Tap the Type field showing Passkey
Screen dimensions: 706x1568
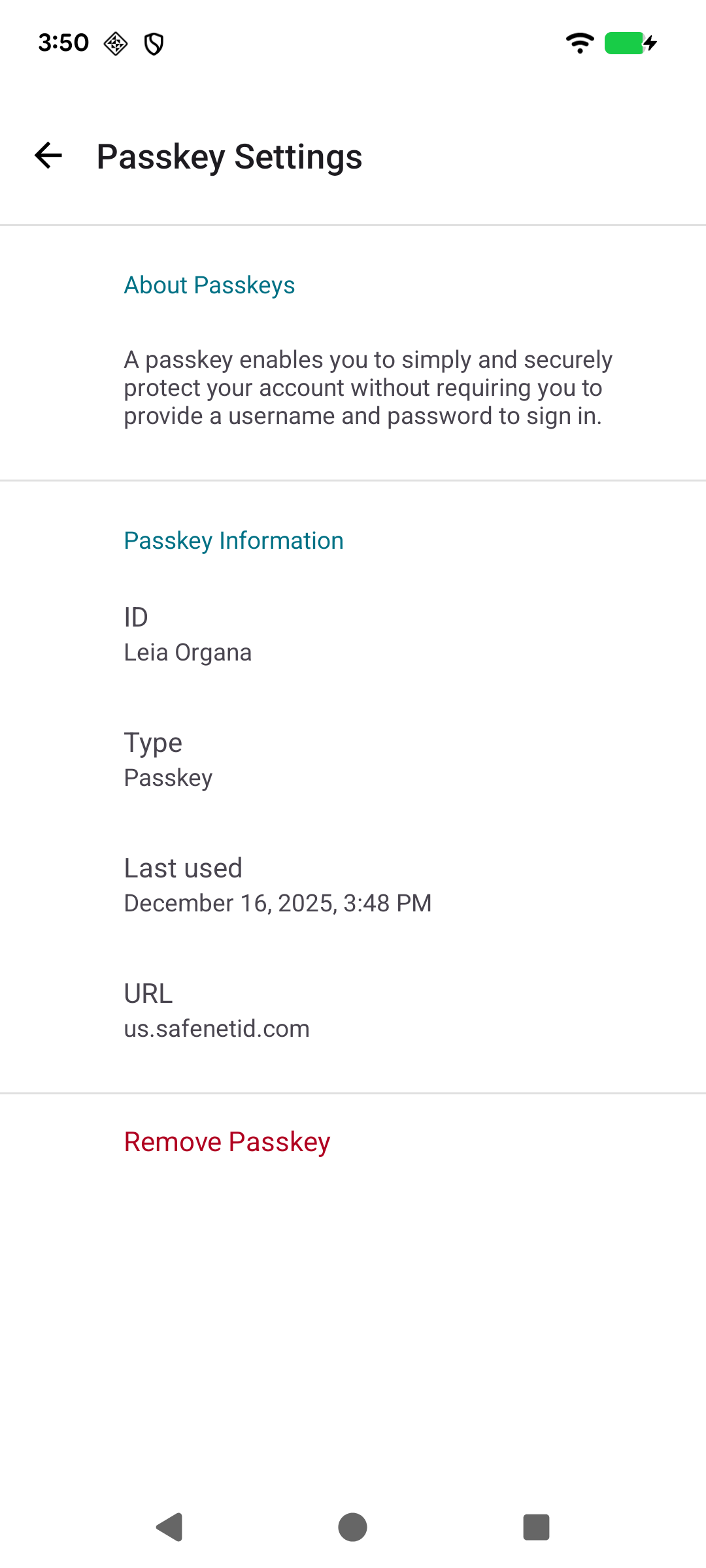tap(167, 777)
